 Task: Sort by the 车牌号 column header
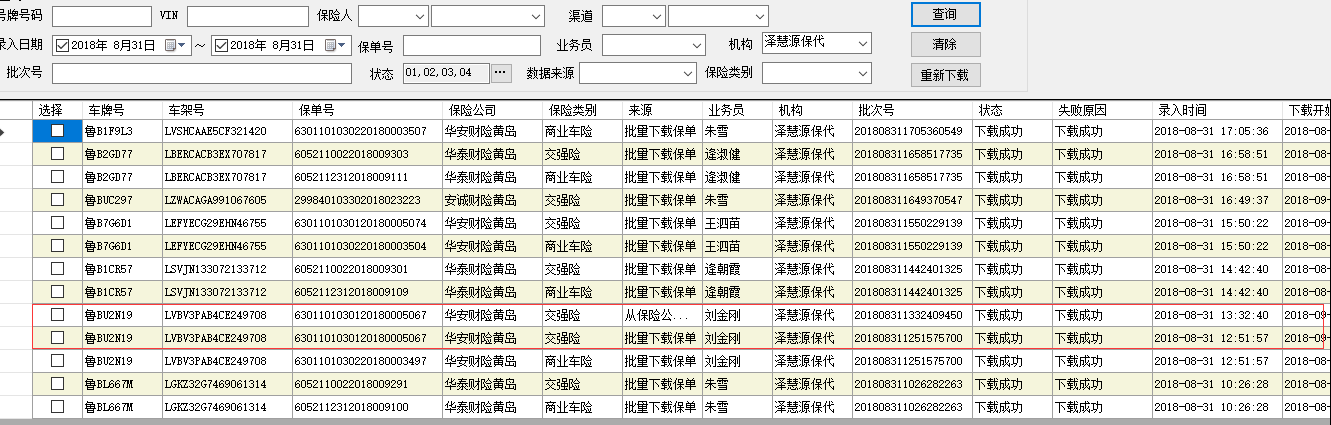click(x=122, y=110)
